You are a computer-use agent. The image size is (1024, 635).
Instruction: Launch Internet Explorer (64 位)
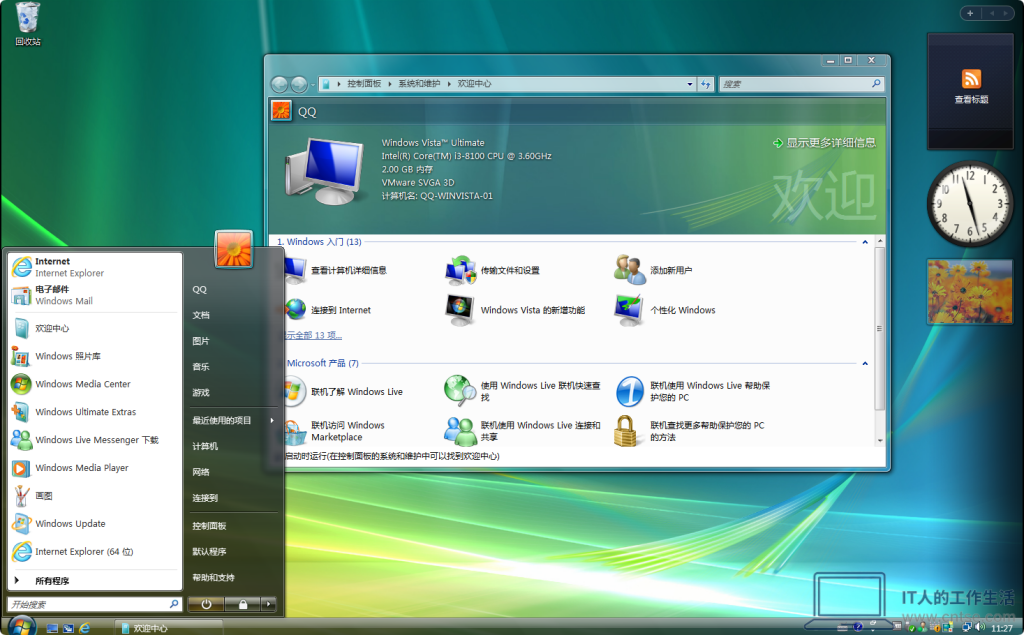click(x=94, y=551)
